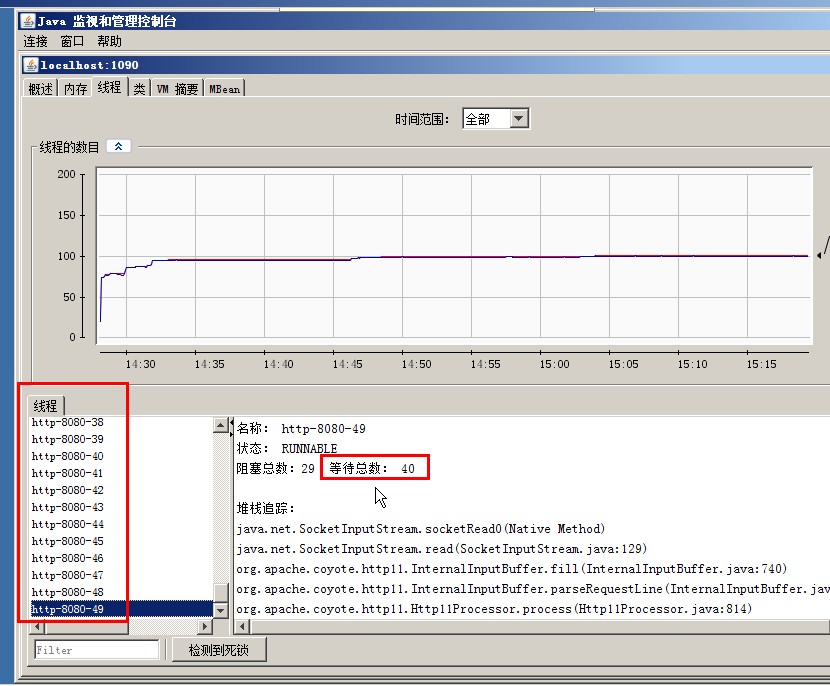Select thread http-8080-48

(x=122, y=592)
